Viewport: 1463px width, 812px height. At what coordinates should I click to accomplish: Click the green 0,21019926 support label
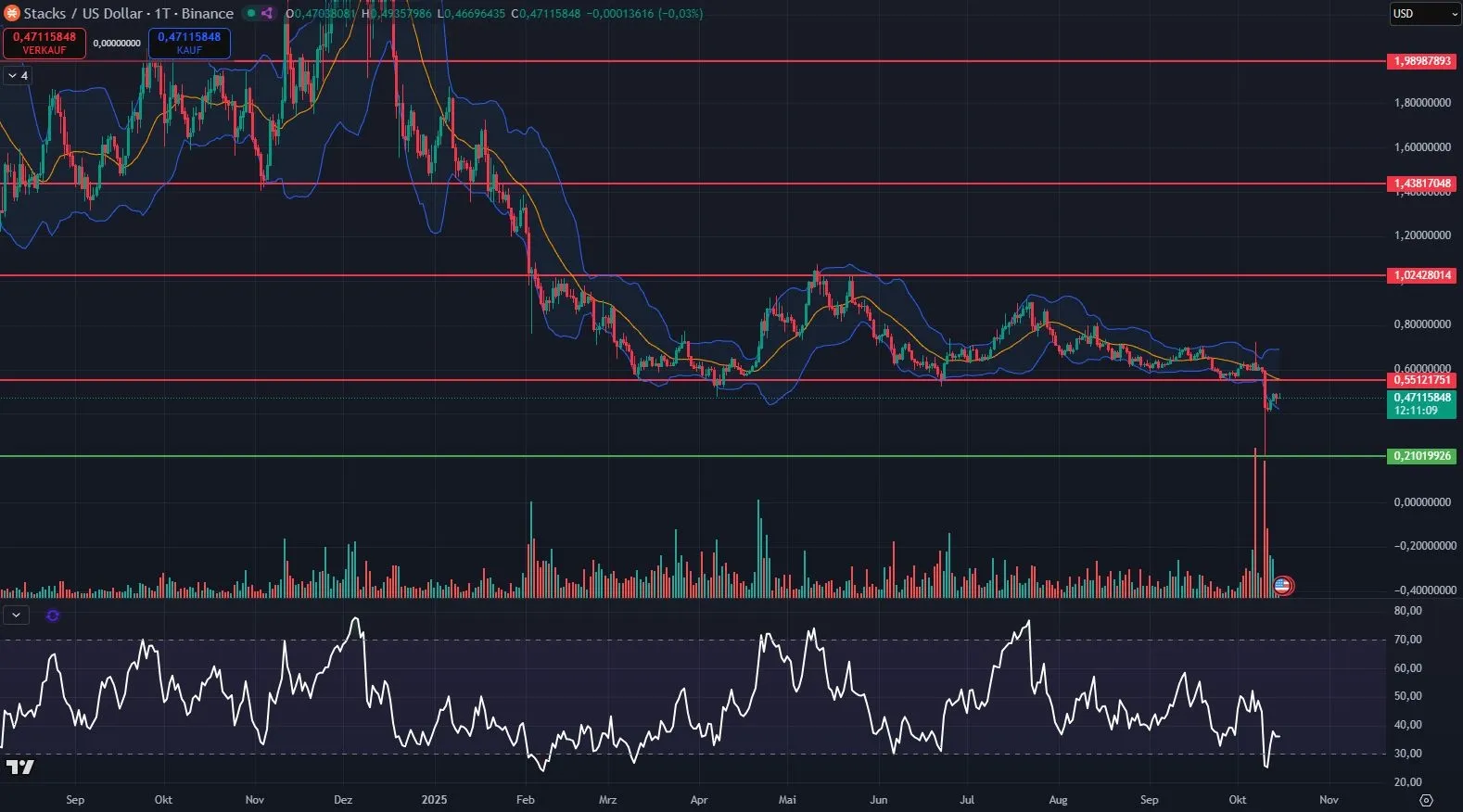pyautogui.click(x=1421, y=456)
